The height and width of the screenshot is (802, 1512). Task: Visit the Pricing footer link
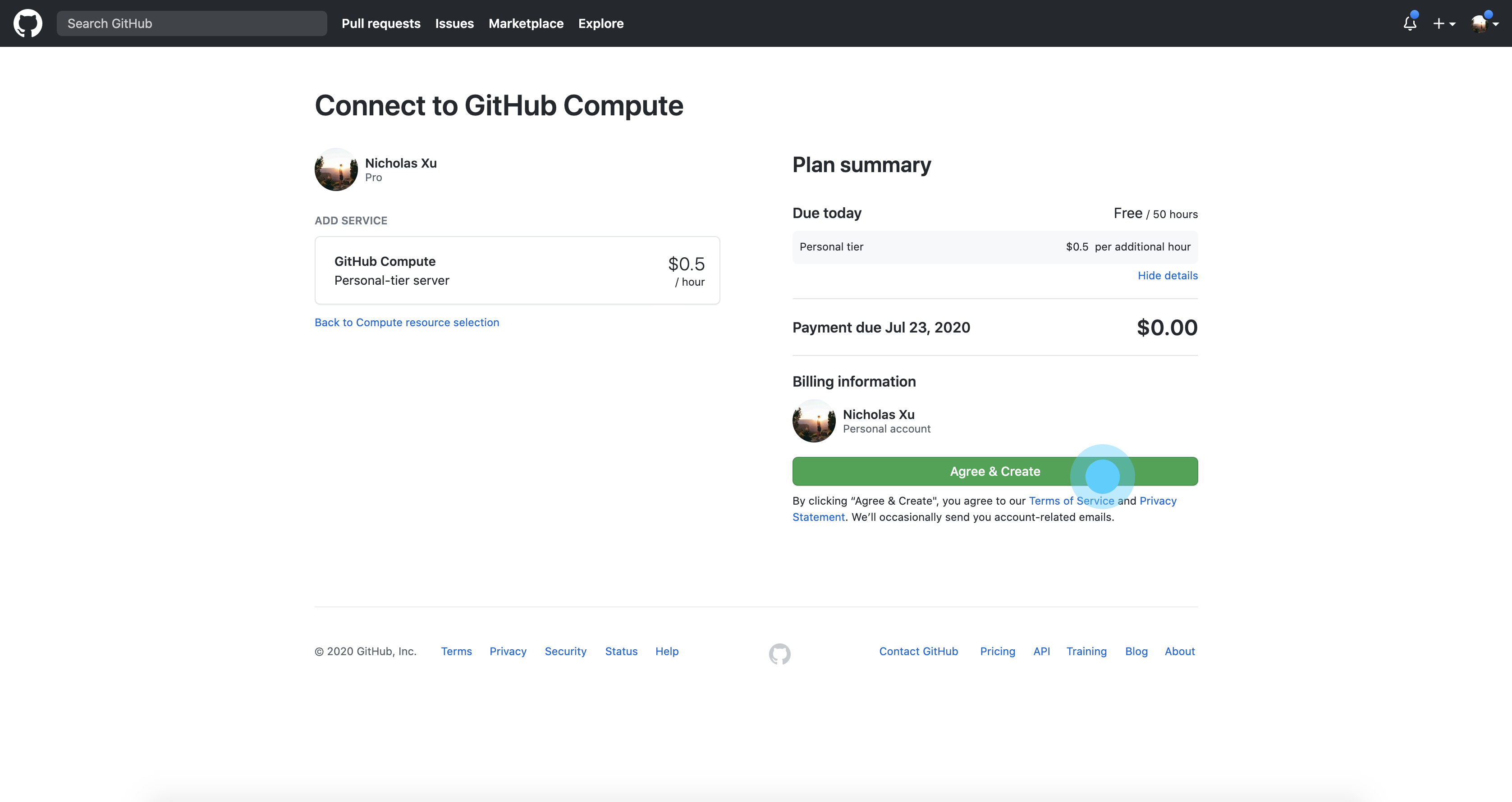pyautogui.click(x=997, y=651)
